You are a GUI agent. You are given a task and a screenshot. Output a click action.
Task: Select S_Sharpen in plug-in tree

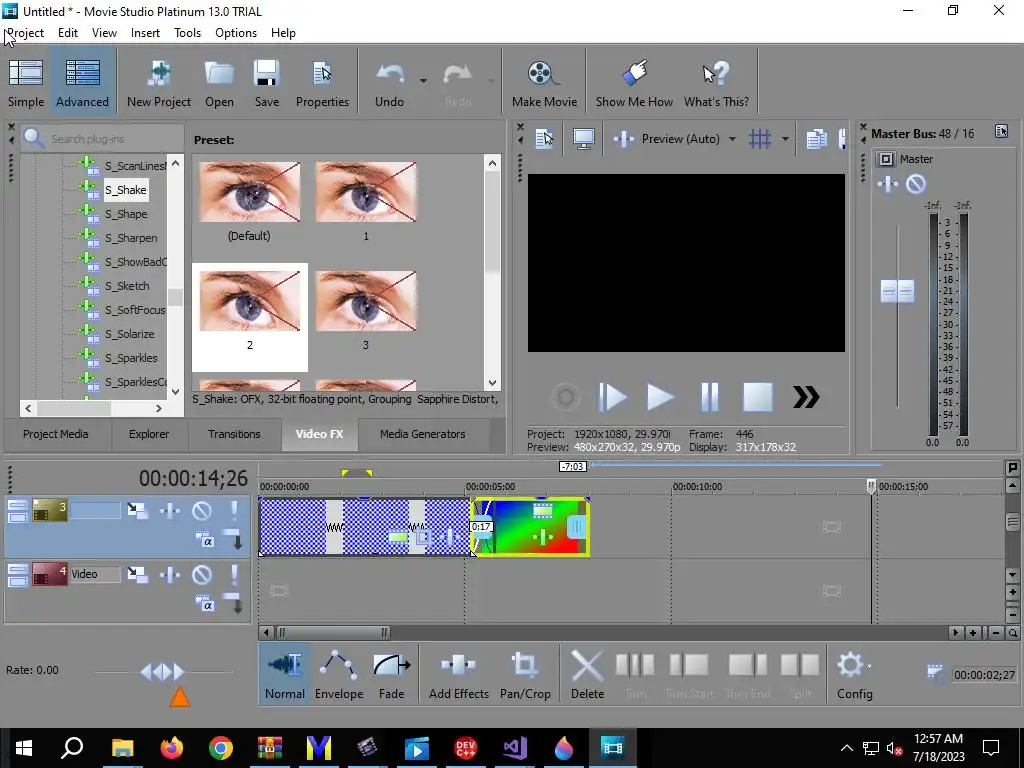click(131, 238)
